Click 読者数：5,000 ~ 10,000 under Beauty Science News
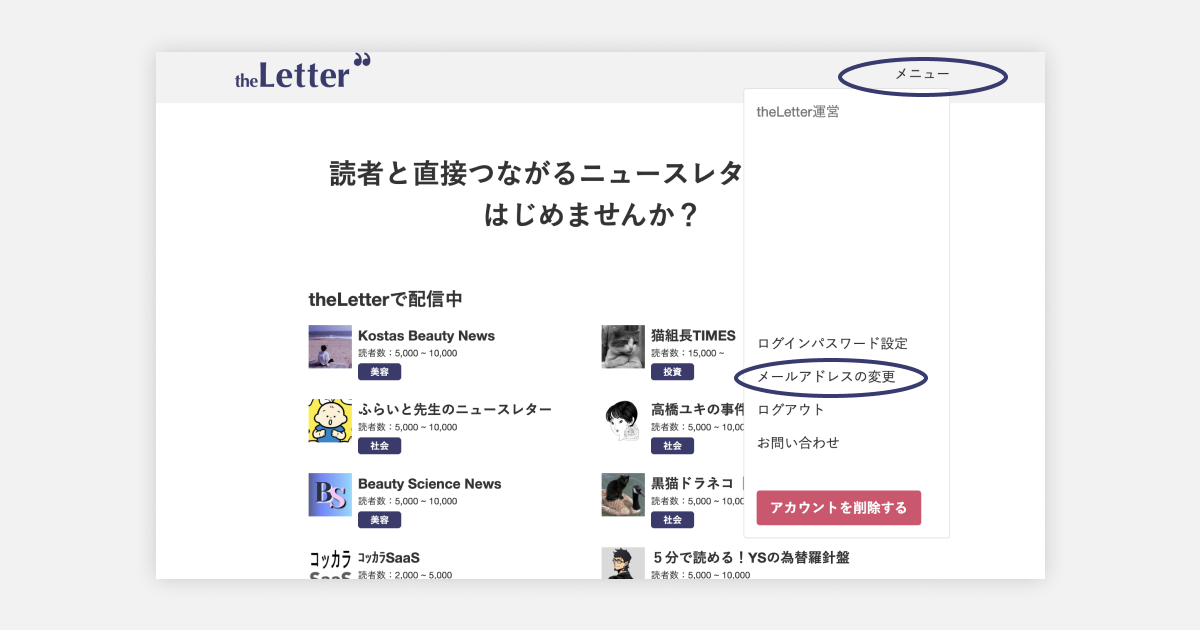Screen dimensions: 1200x630 point(408,501)
